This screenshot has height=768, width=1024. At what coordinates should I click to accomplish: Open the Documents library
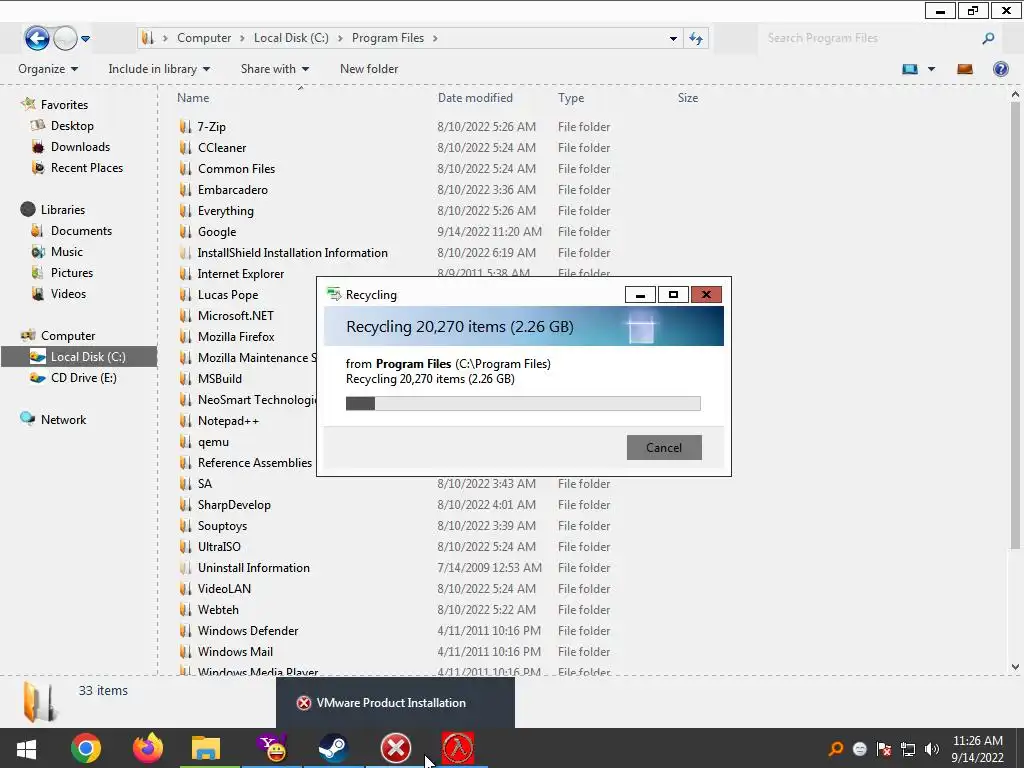point(81,231)
